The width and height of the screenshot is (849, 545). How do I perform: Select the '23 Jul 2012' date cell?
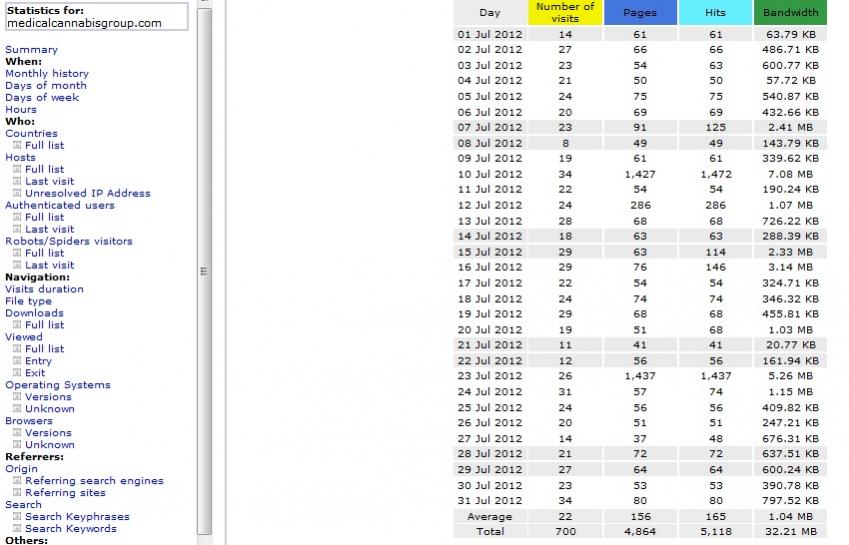(x=489, y=376)
